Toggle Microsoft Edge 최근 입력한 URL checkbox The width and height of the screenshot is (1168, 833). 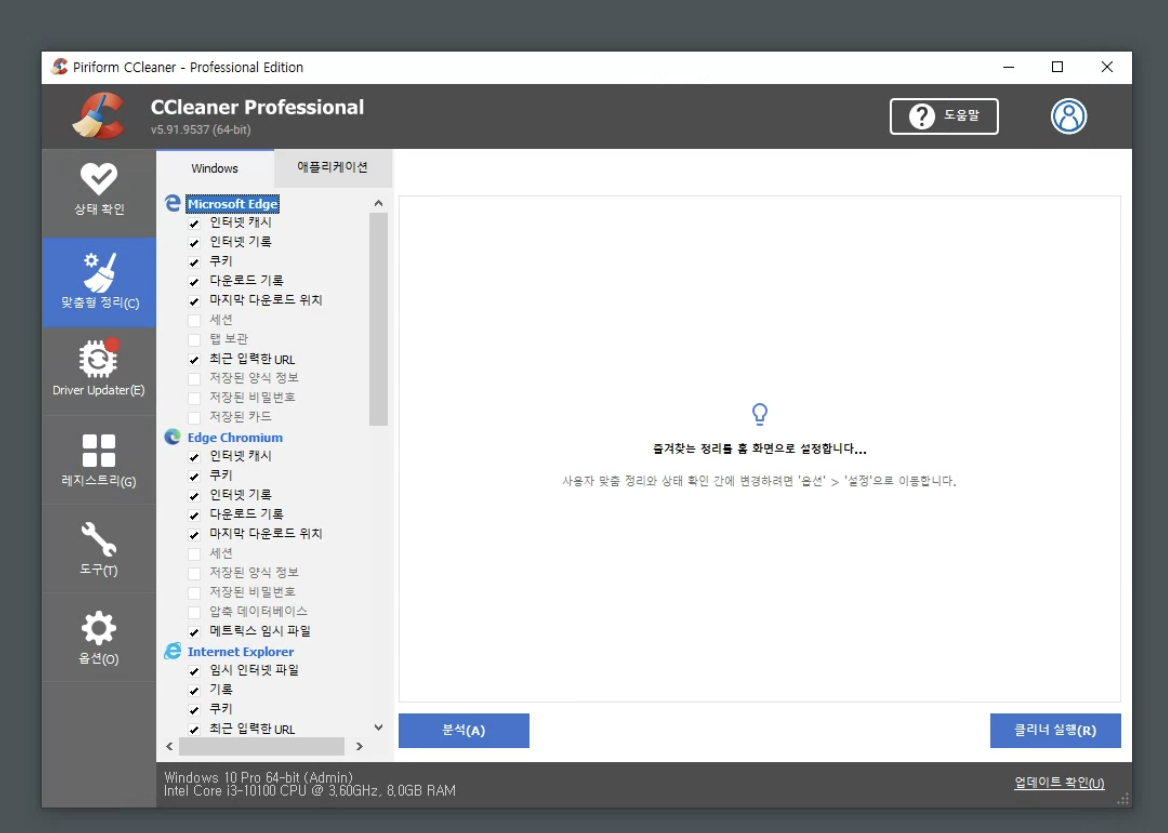[194, 360]
